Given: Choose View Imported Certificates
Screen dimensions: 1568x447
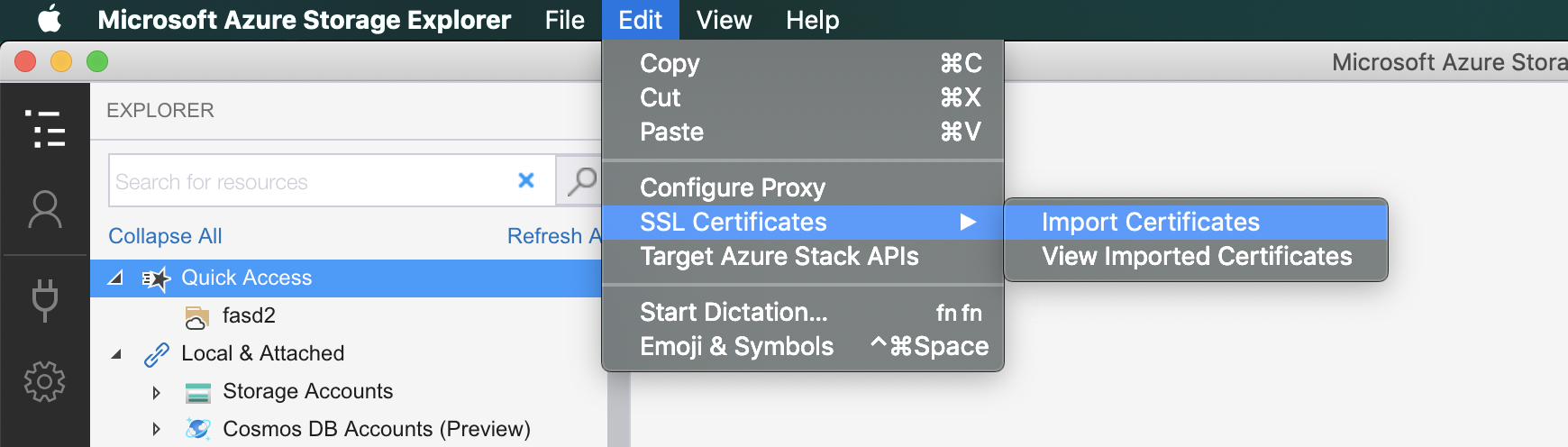Looking at the screenshot, I should click(x=1196, y=256).
